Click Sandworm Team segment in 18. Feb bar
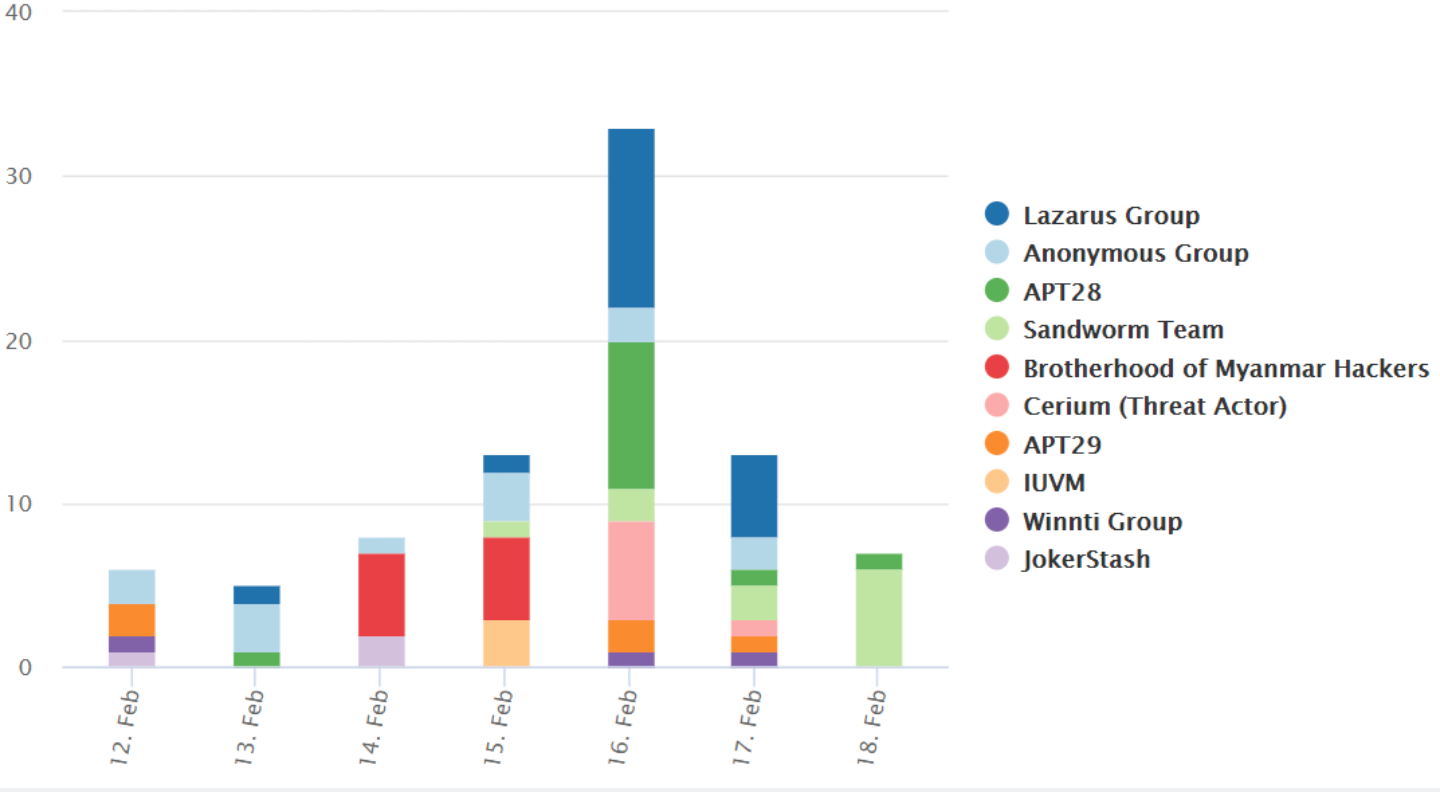This screenshot has height=792, width=1440. [x=878, y=617]
